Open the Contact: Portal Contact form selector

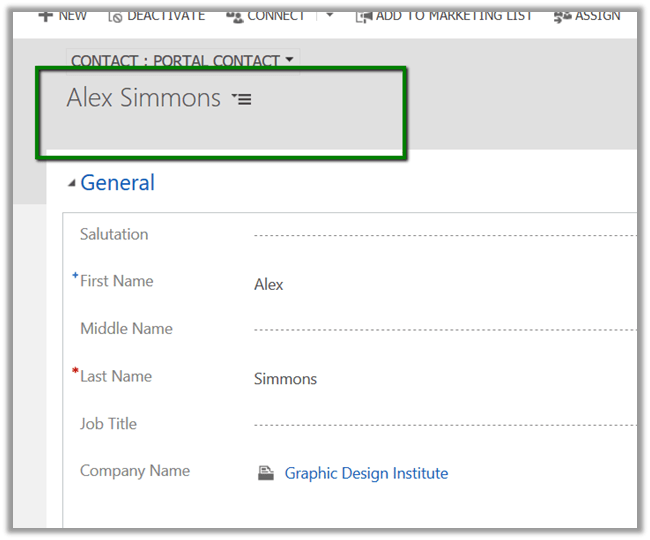(x=182, y=61)
